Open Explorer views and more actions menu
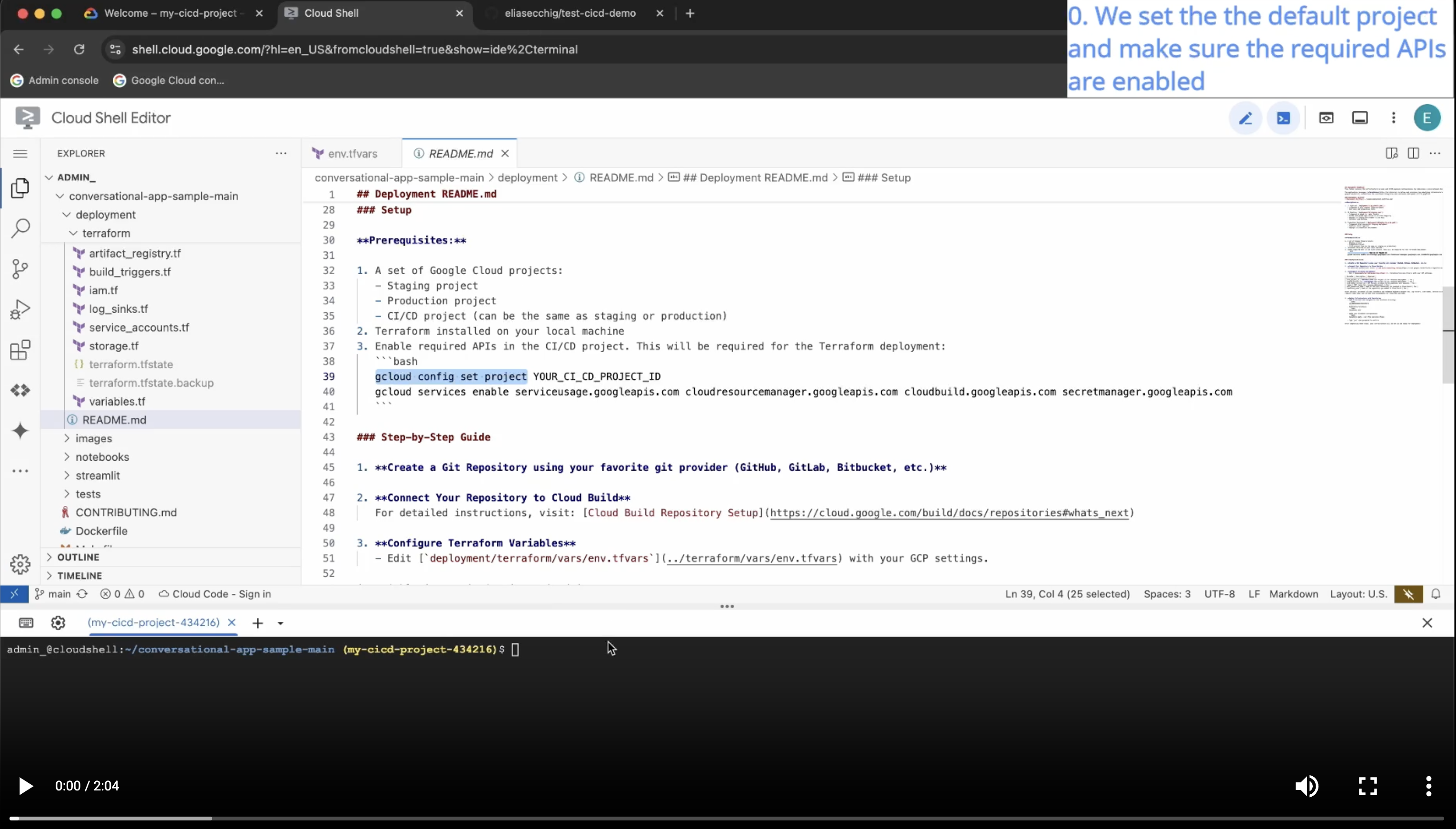This screenshot has height=829, width=1456. 281,153
